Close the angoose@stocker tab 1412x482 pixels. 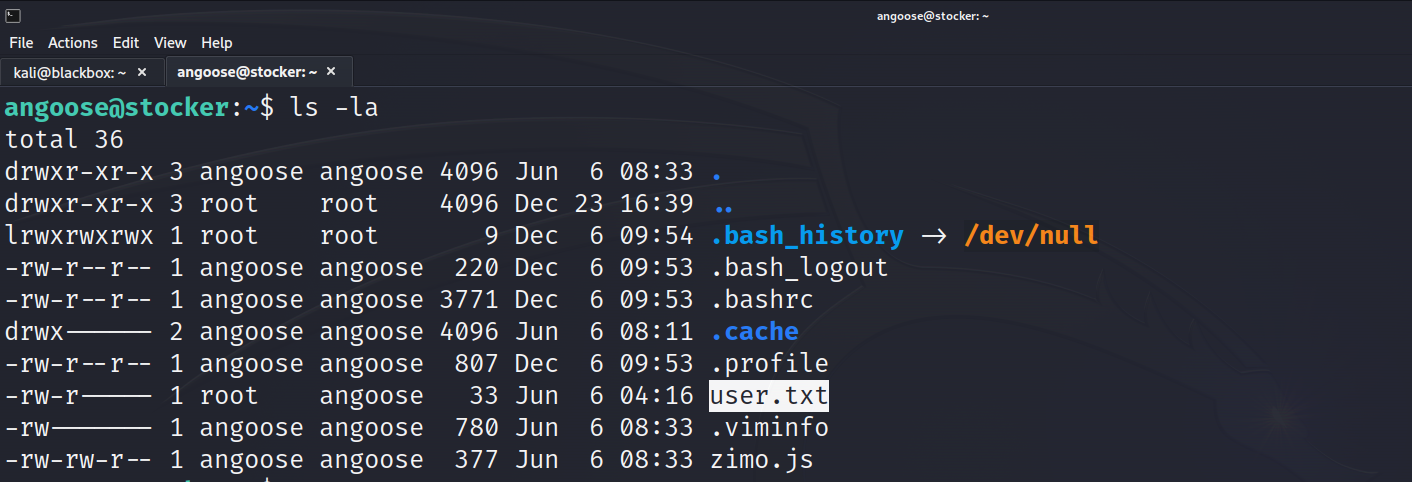pos(331,73)
